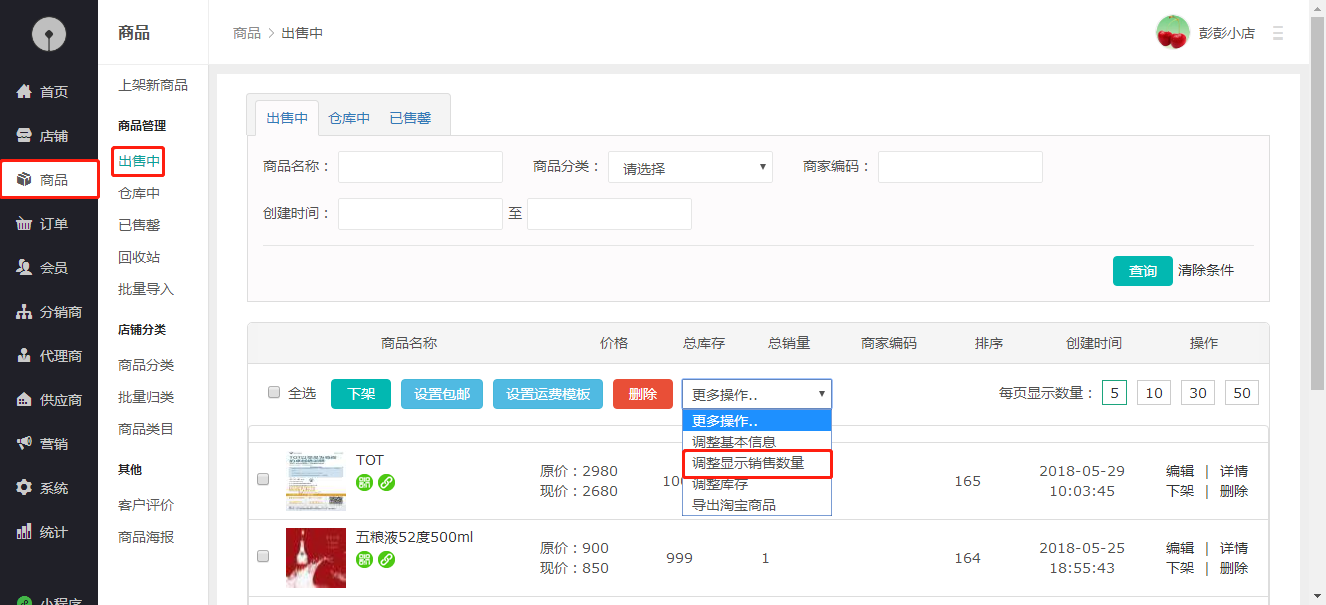The height and width of the screenshot is (605, 1326).
Task: Select the 会员 sidebar icon
Action: pyautogui.click(x=49, y=267)
